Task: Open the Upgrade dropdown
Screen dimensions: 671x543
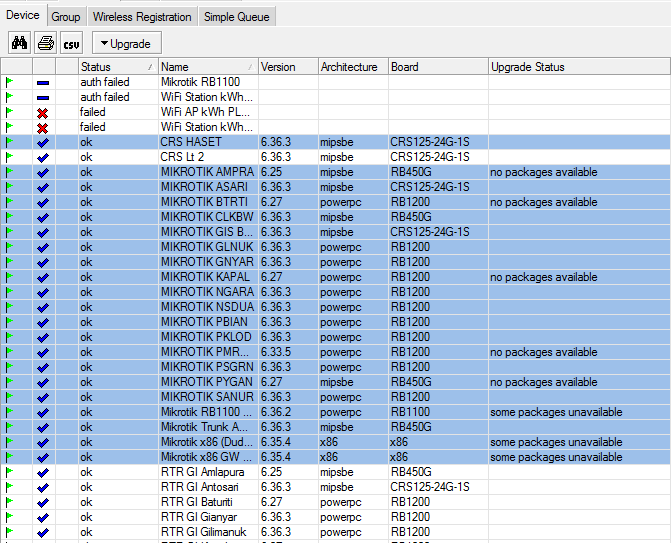Action: click(x=127, y=43)
